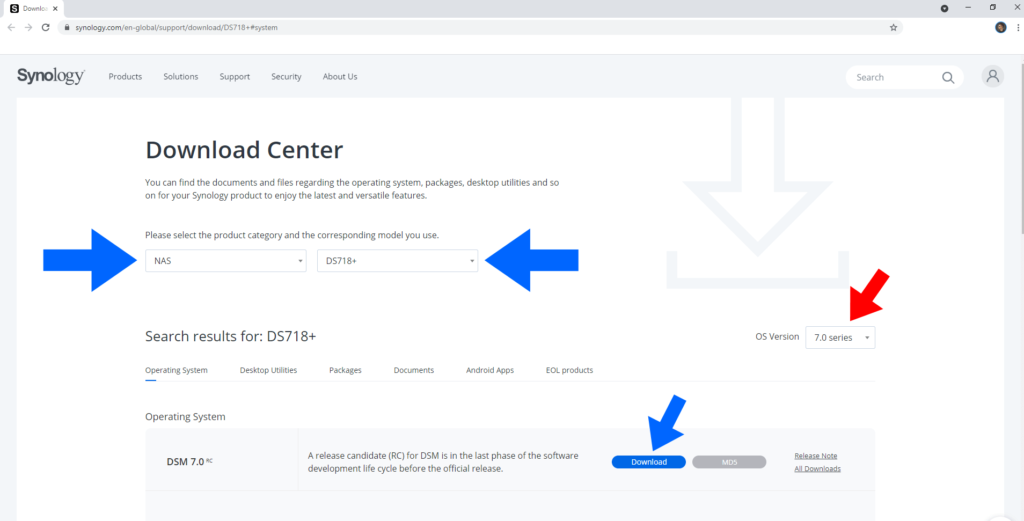
Task: Click the Synology logo
Action: coord(51,76)
